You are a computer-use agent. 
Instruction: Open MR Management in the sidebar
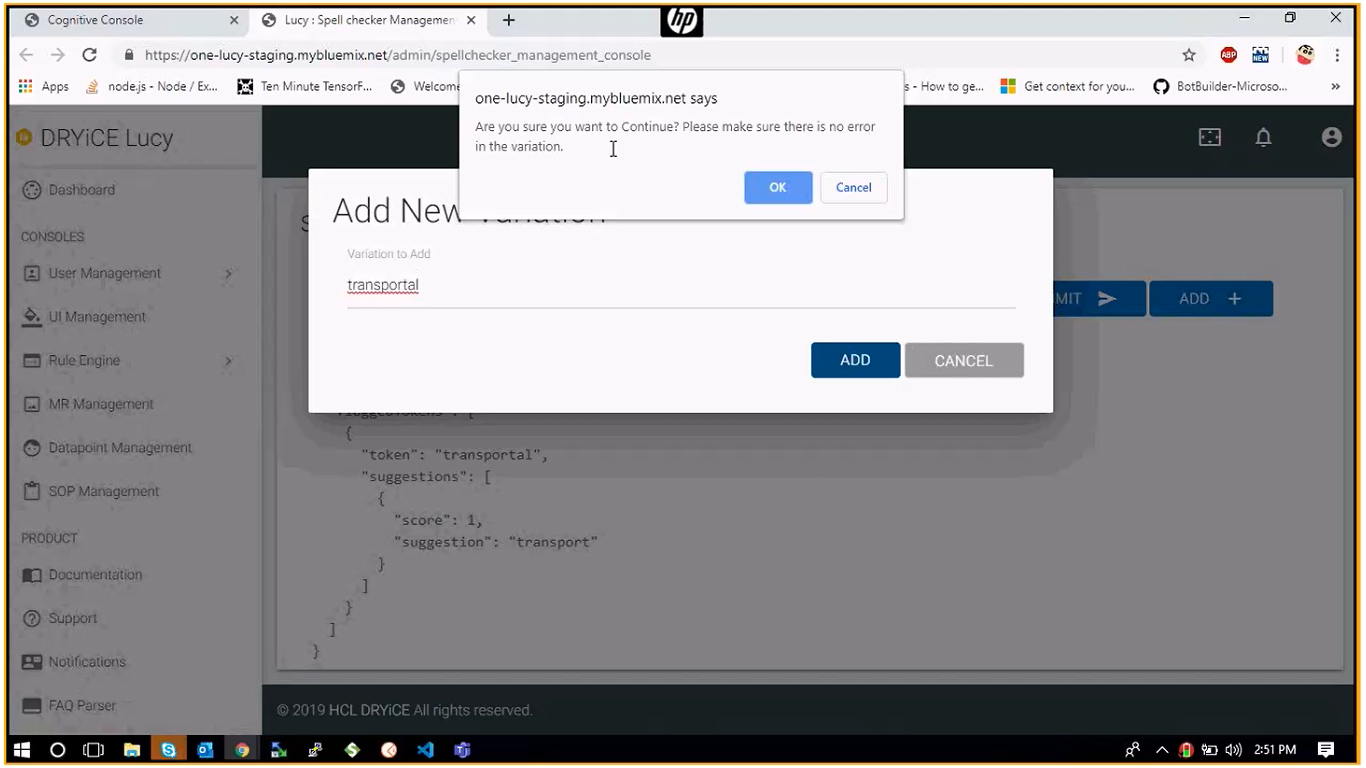point(101,404)
